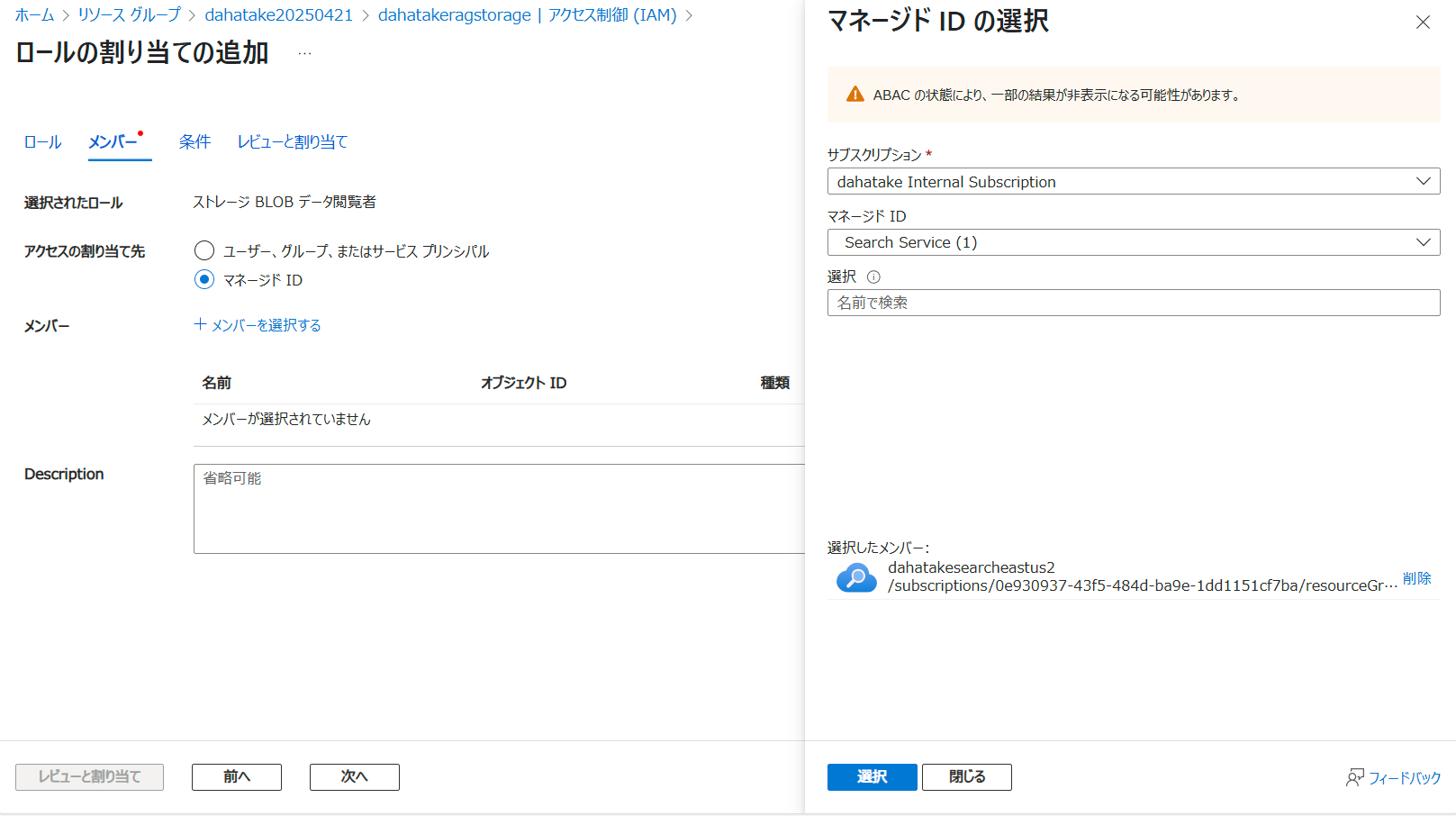Click the オブジェクト ID column header
The image size is (1456, 816).
coord(523,383)
